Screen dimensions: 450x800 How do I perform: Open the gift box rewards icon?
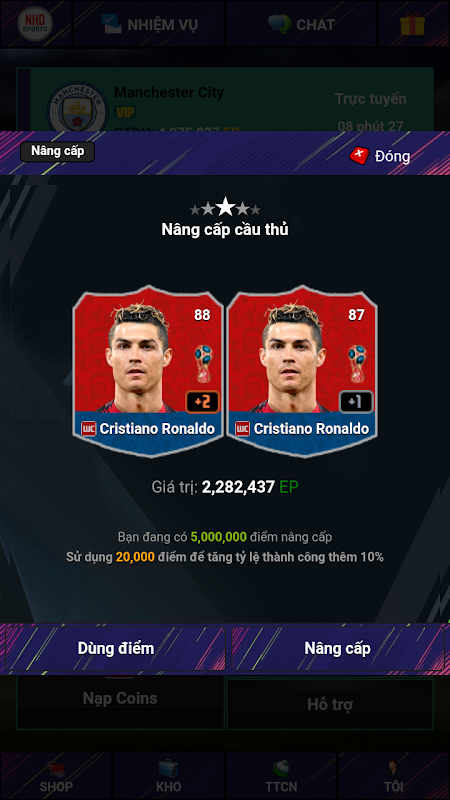coord(412,24)
